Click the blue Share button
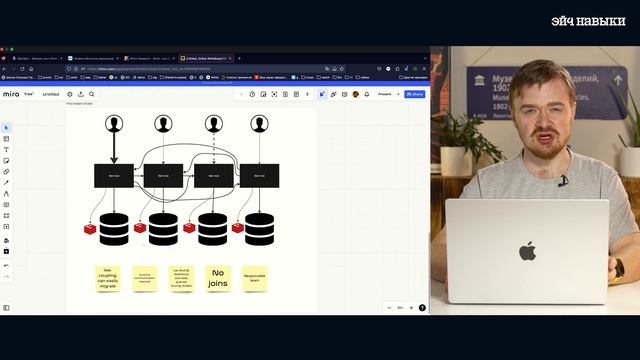The height and width of the screenshot is (360, 640). click(x=415, y=94)
